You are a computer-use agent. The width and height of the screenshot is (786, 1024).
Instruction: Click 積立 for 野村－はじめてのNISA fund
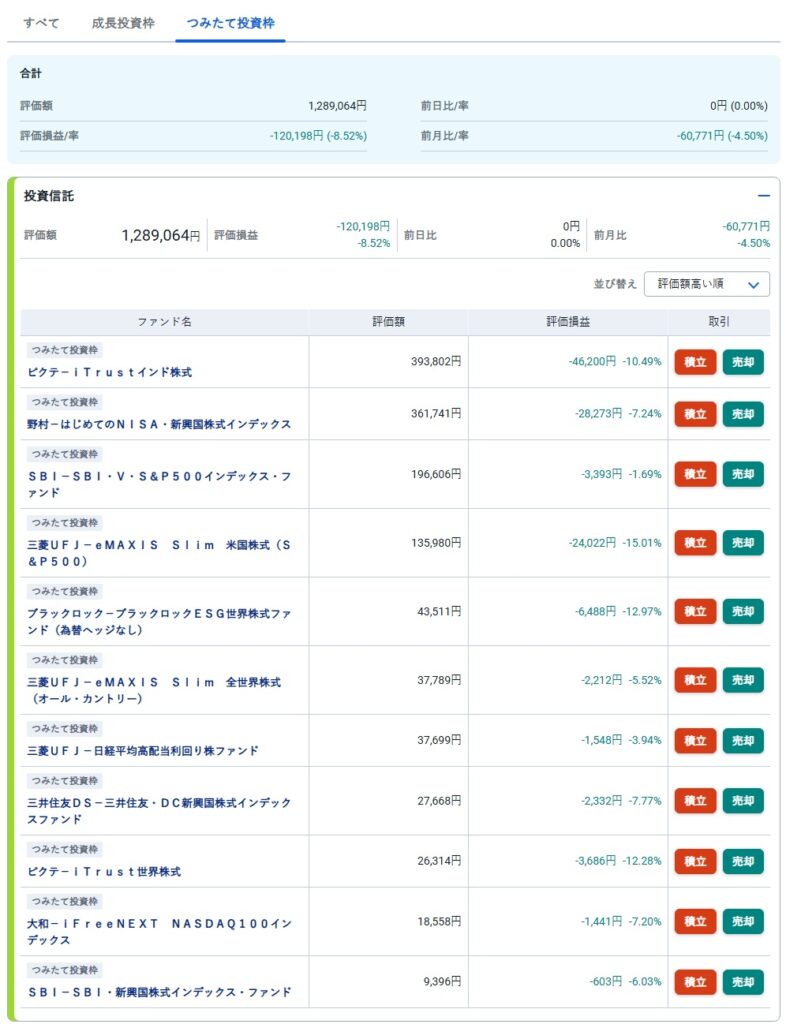[x=695, y=414]
